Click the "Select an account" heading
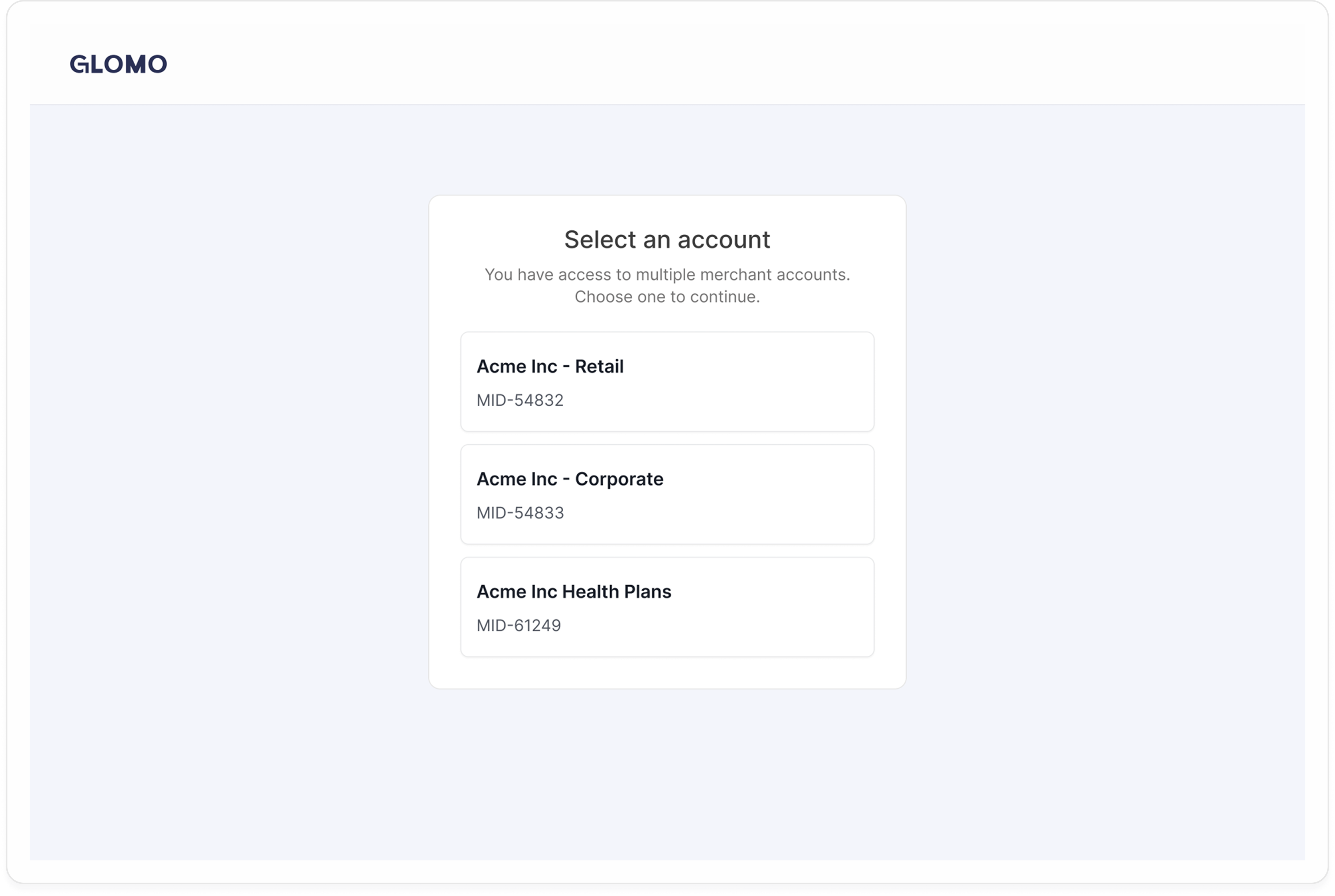 tap(667, 240)
